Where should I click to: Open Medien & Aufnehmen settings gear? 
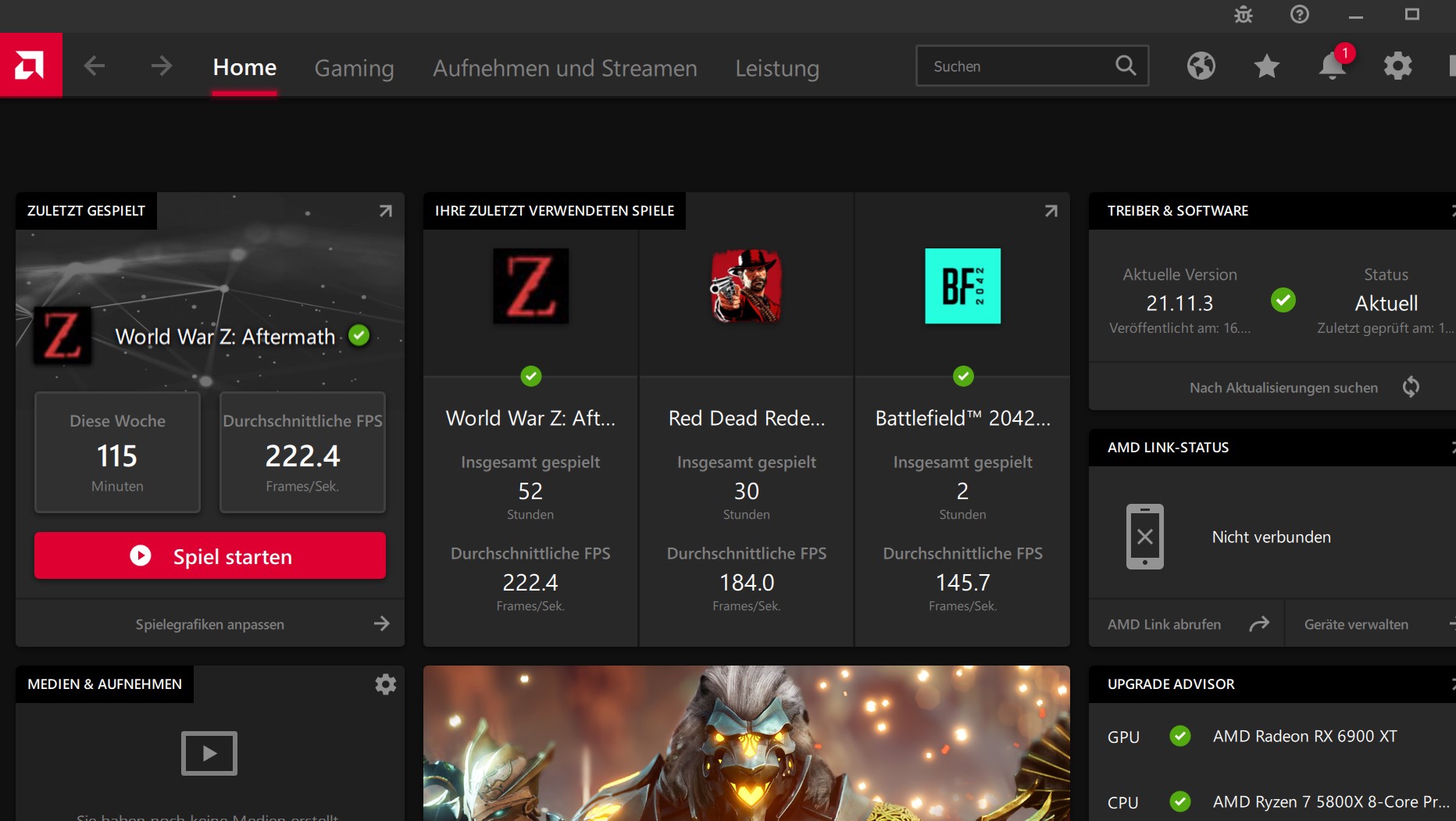pyautogui.click(x=386, y=684)
